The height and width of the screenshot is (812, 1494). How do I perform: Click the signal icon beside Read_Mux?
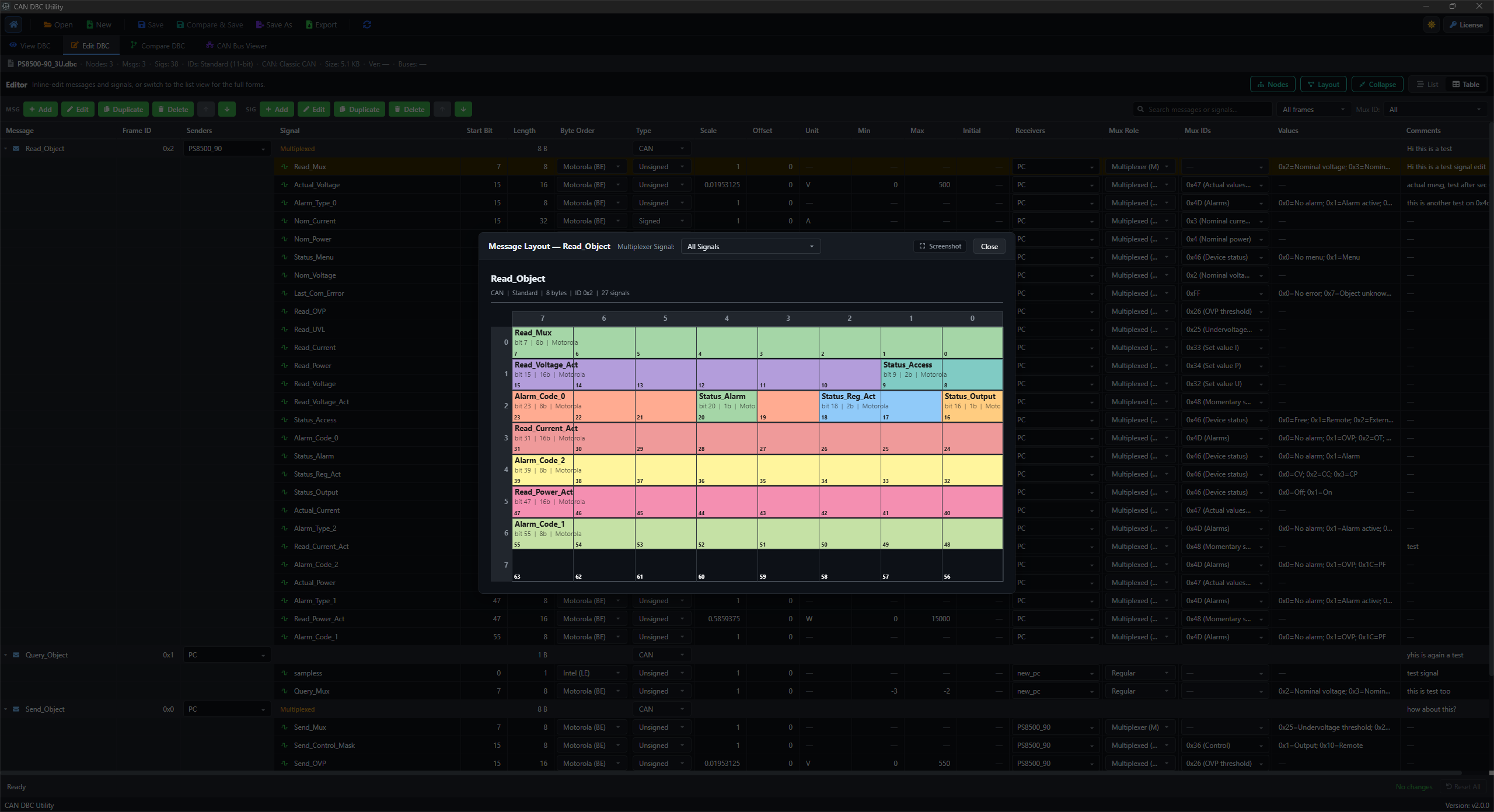[x=285, y=167]
